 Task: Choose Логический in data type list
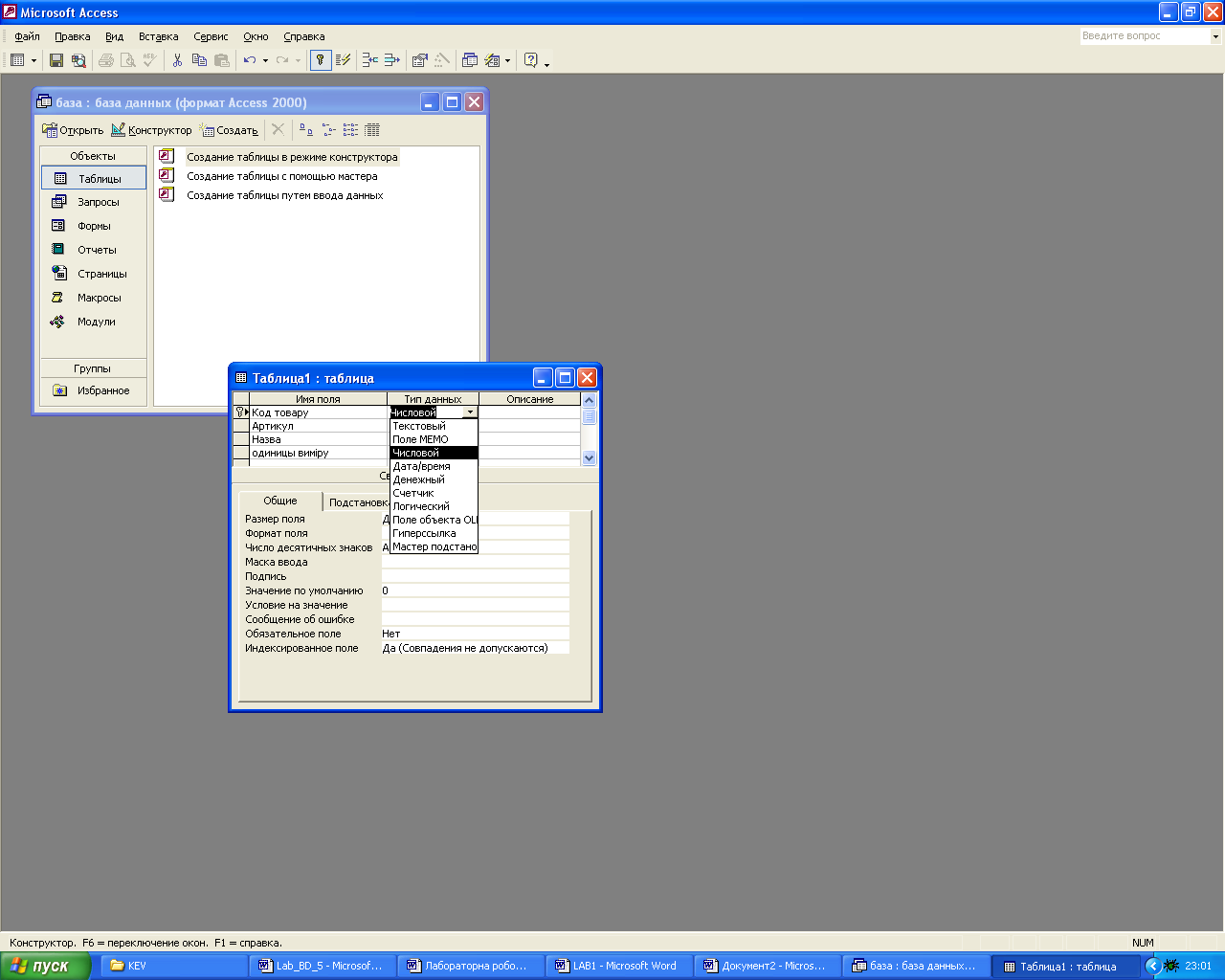coord(434,506)
